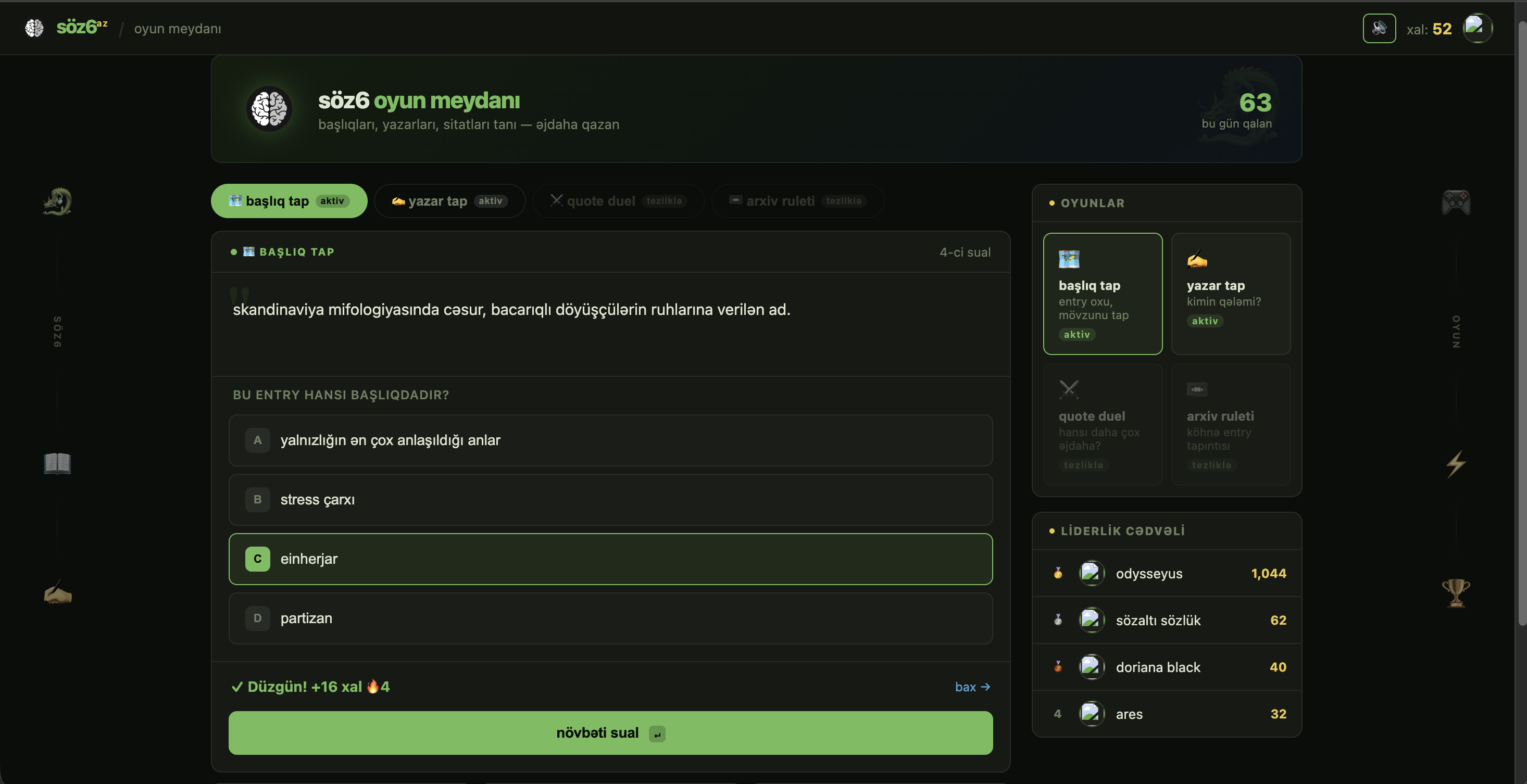Click the 63 bu gün qalan counter
Viewport: 1527px width, 784px height.
point(1237,110)
